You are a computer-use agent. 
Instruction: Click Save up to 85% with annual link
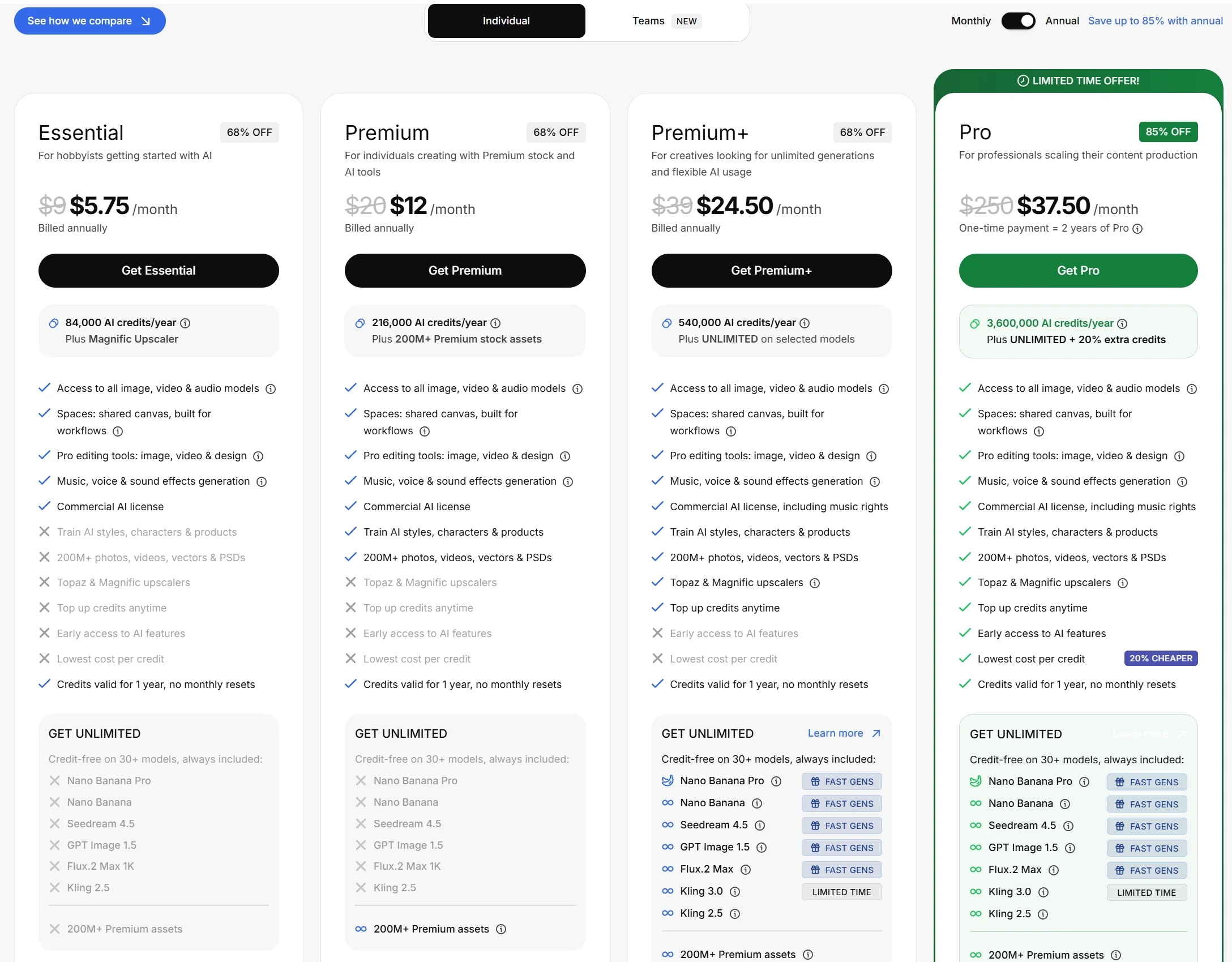pyautogui.click(x=1155, y=21)
